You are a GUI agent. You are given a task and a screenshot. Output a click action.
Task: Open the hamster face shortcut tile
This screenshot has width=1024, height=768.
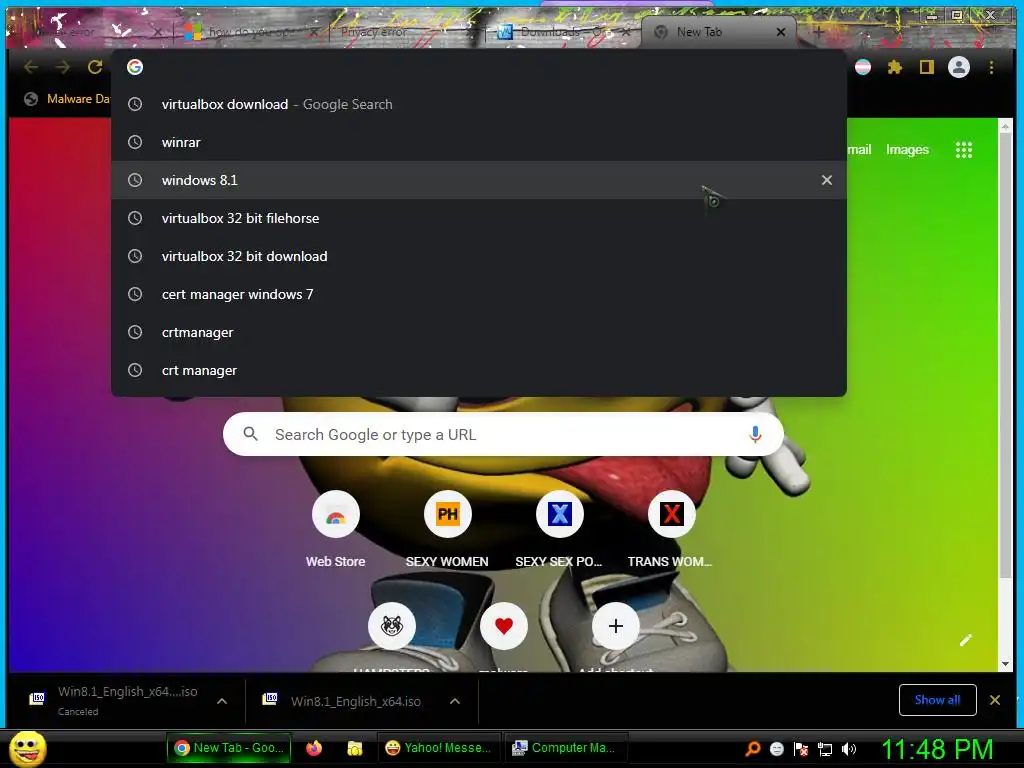coord(392,626)
